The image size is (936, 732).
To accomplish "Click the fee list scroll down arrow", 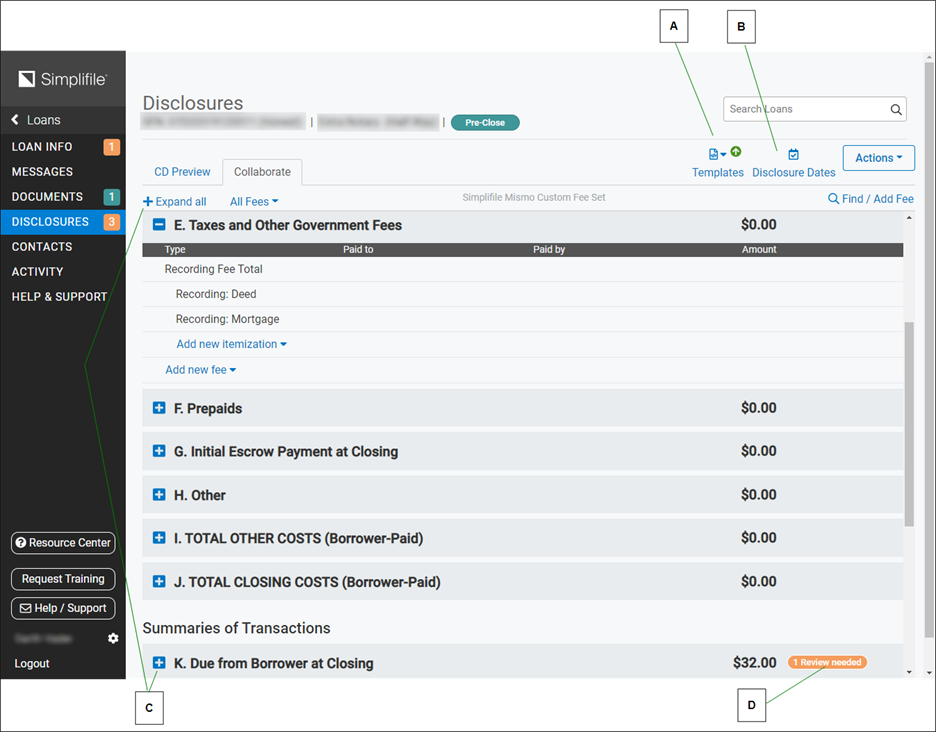I will 909,672.
